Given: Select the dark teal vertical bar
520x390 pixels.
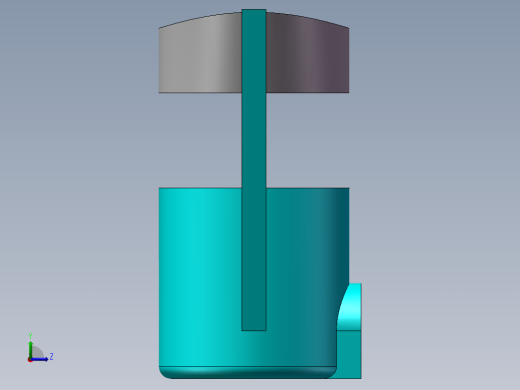Looking at the screenshot, I should pyautogui.click(x=254, y=170).
